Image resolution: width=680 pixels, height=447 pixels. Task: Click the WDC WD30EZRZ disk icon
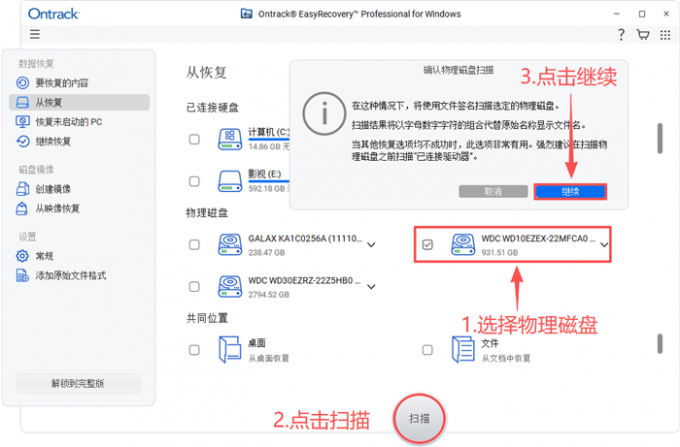(x=230, y=287)
